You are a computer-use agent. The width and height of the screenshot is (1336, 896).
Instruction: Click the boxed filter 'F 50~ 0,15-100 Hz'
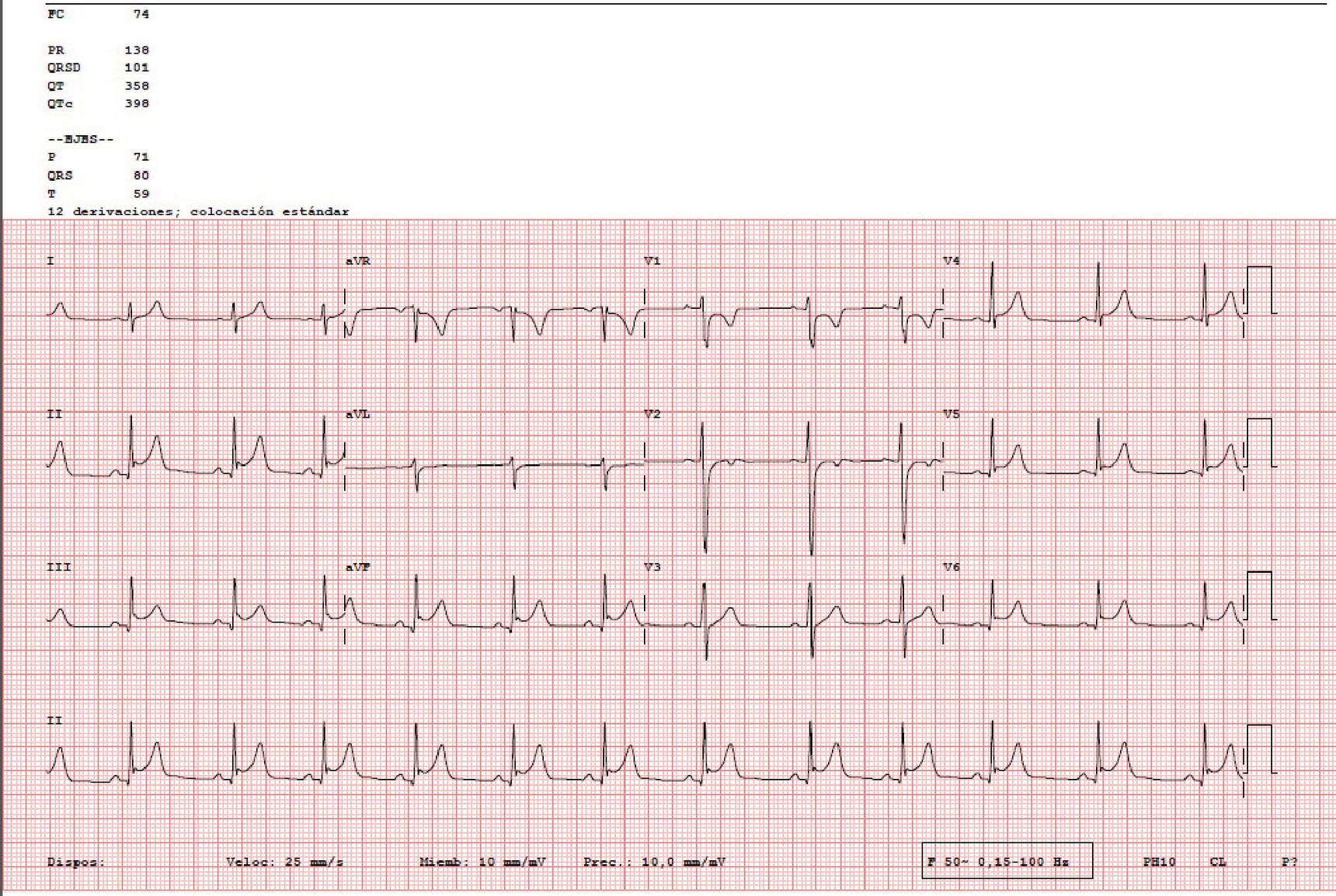pos(1007,861)
